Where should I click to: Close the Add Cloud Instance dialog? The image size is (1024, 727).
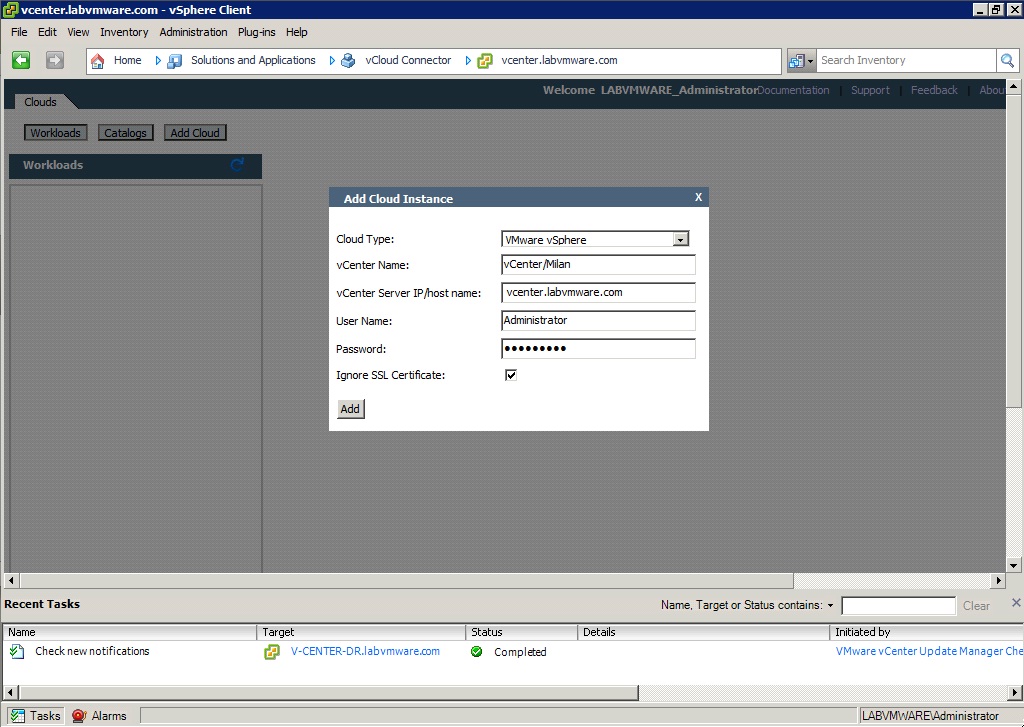tap(698, 197)
